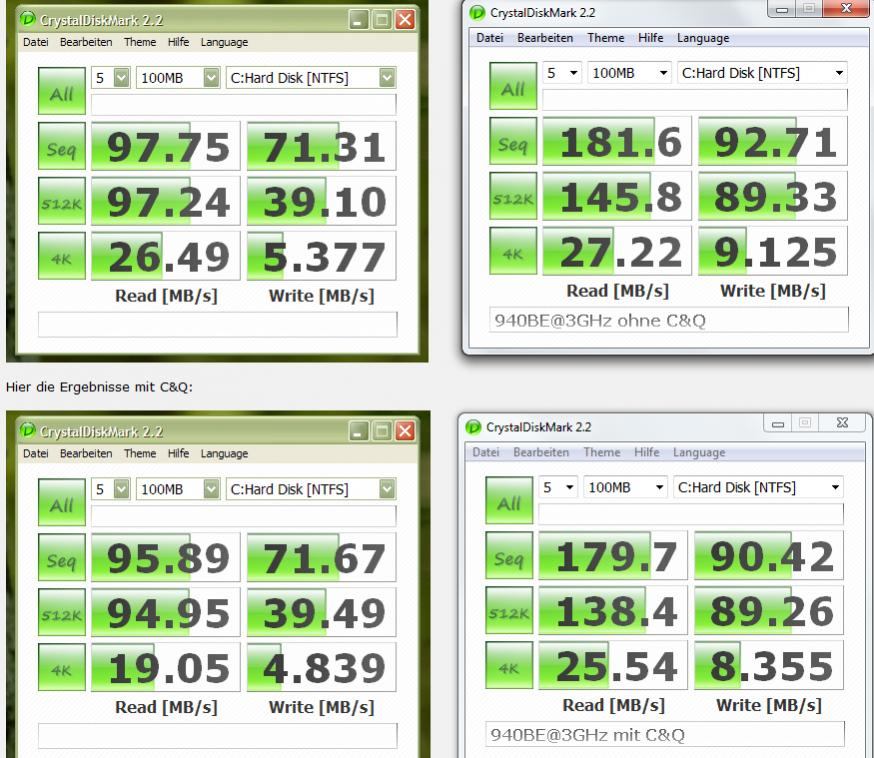
Task: Click the CrystalDiskMark icon in the 95.89 window's title bar
Action: tap(27, 431)
